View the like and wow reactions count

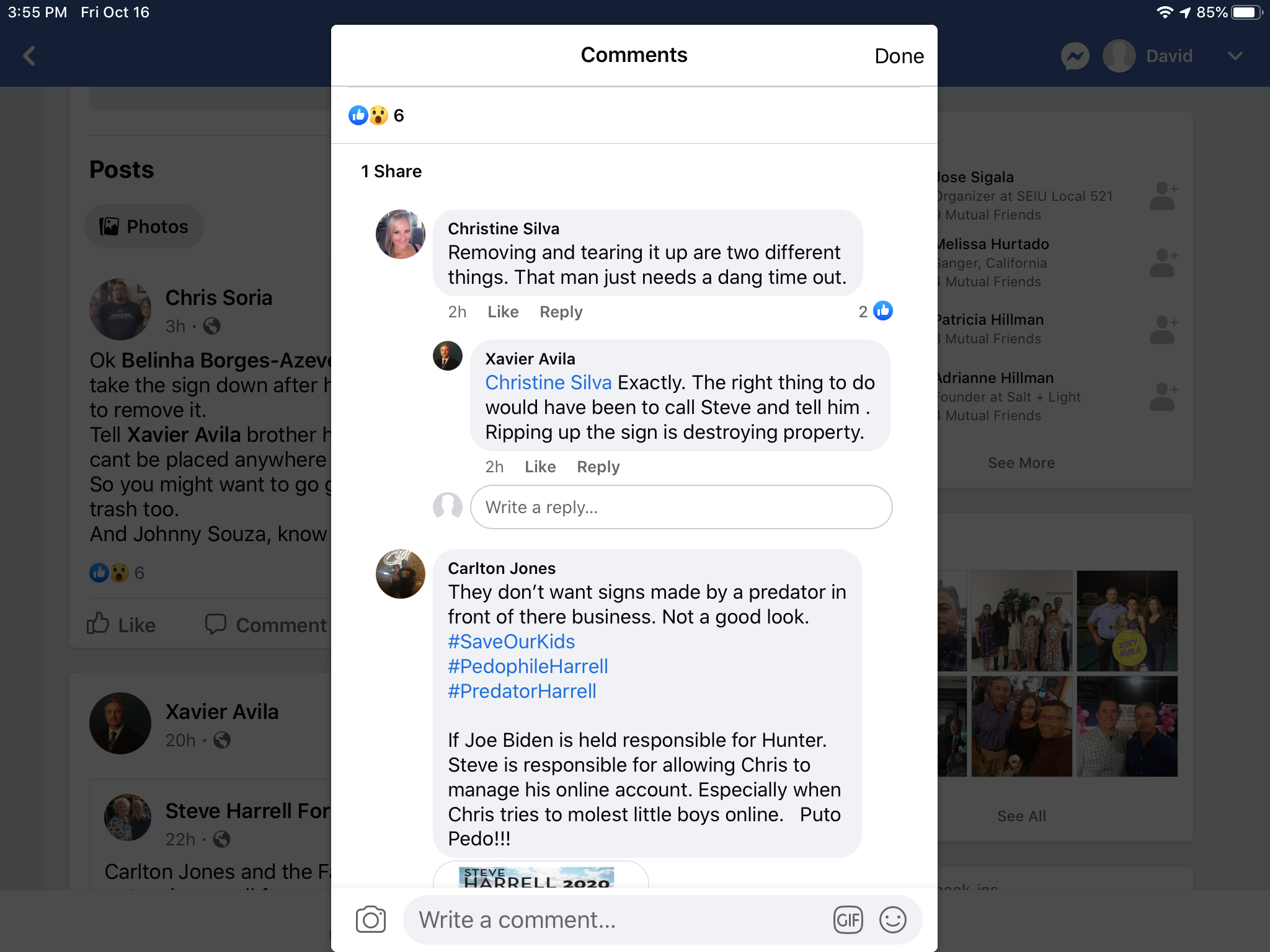coord(376,115)
